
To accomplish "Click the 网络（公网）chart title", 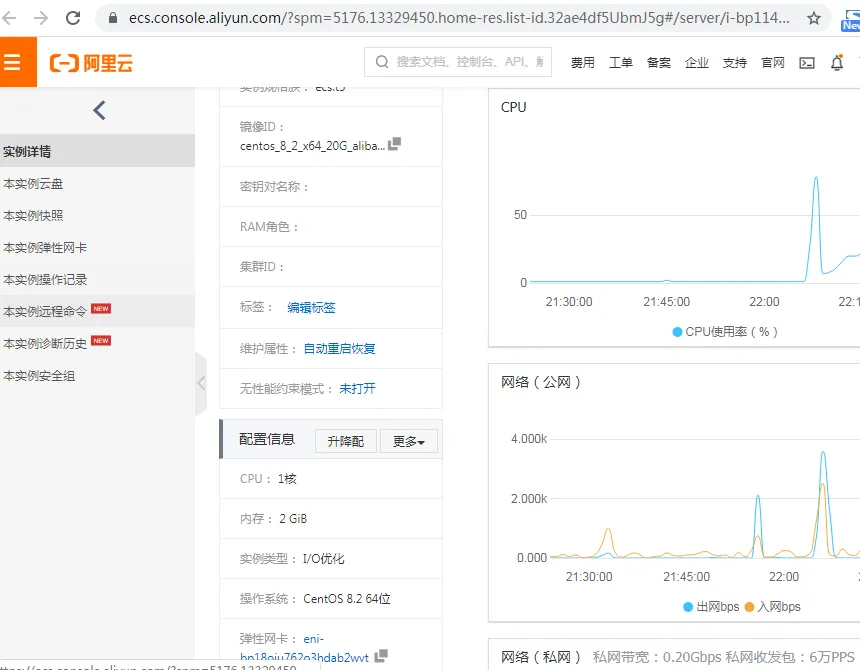I will pyautogui.click(x=541, y=382).
